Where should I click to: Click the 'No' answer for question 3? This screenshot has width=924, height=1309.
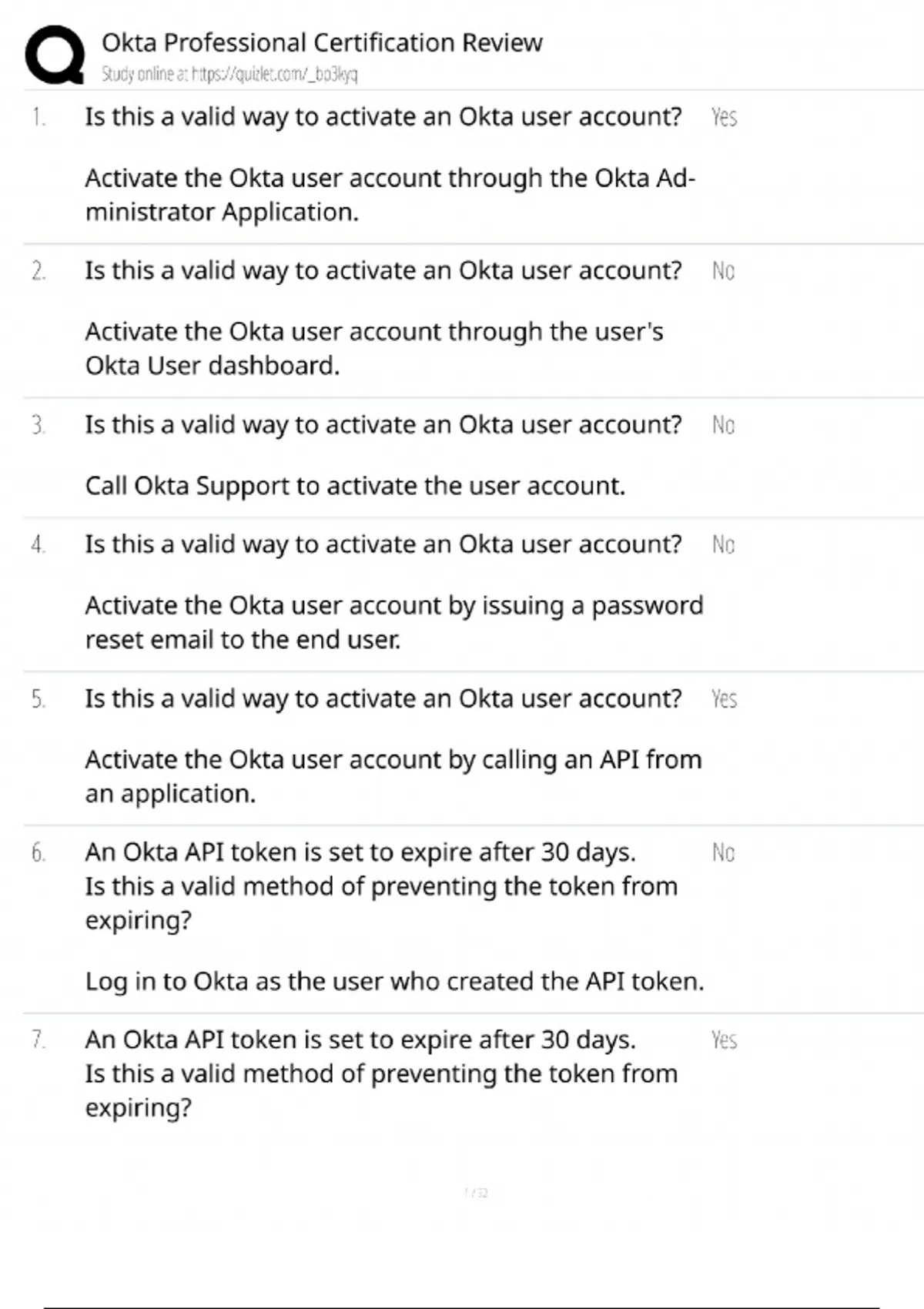(723, 425)
